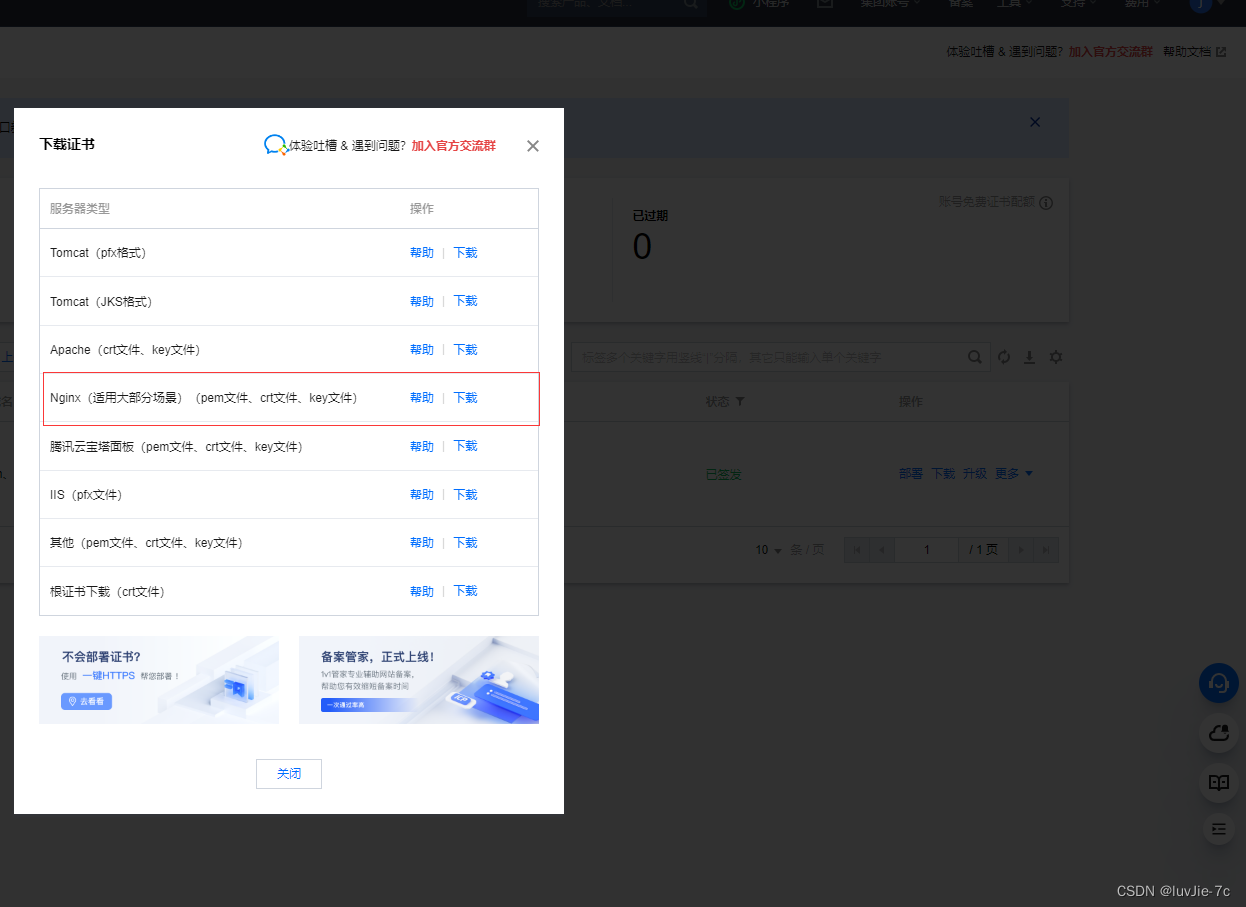Expand the 集团账号 menu in the top bar
This screenshot has height=907, width=1246.
click(x=891, y=4)
